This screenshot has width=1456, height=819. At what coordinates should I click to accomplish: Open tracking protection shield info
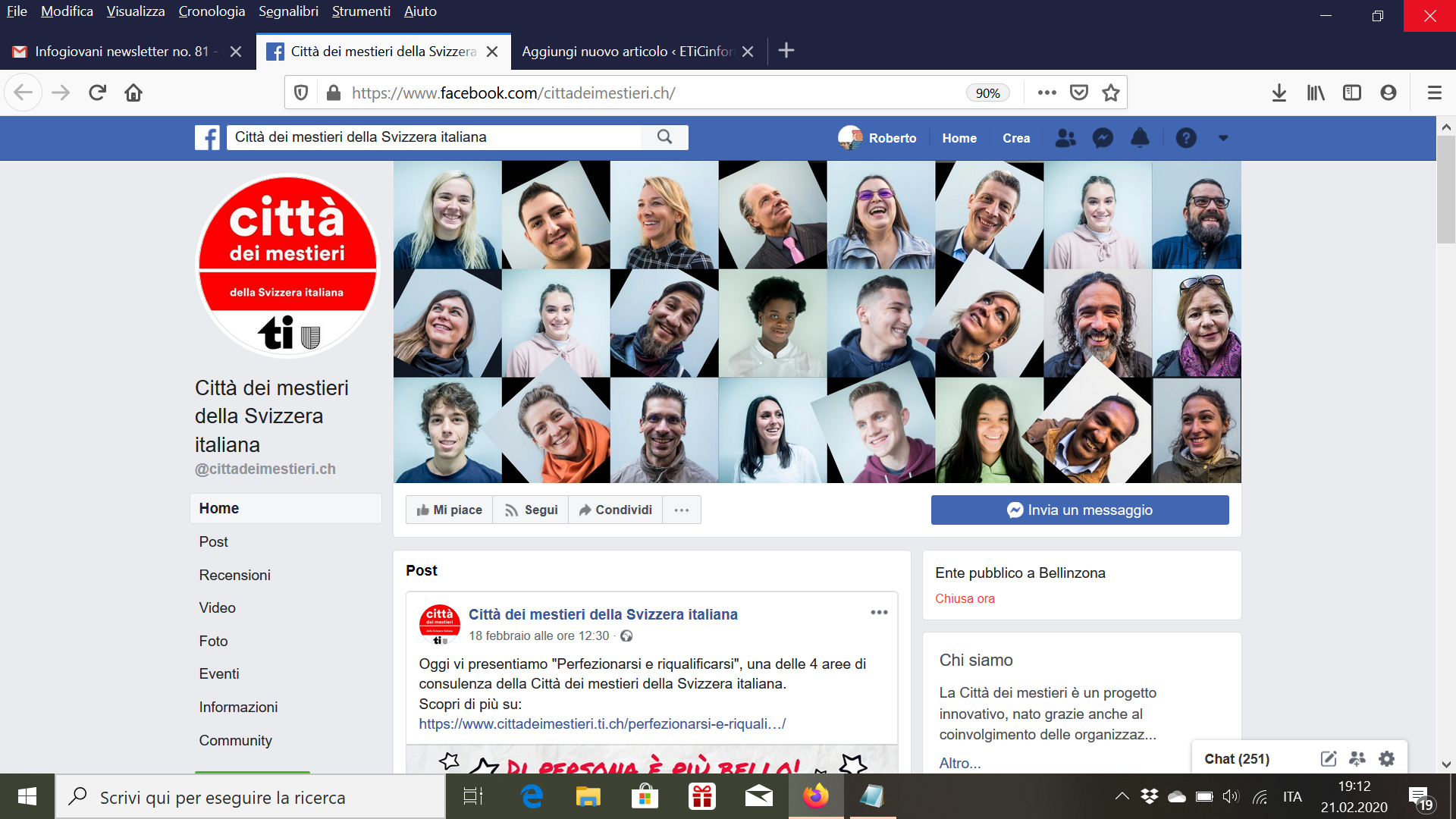coord(301,93)
